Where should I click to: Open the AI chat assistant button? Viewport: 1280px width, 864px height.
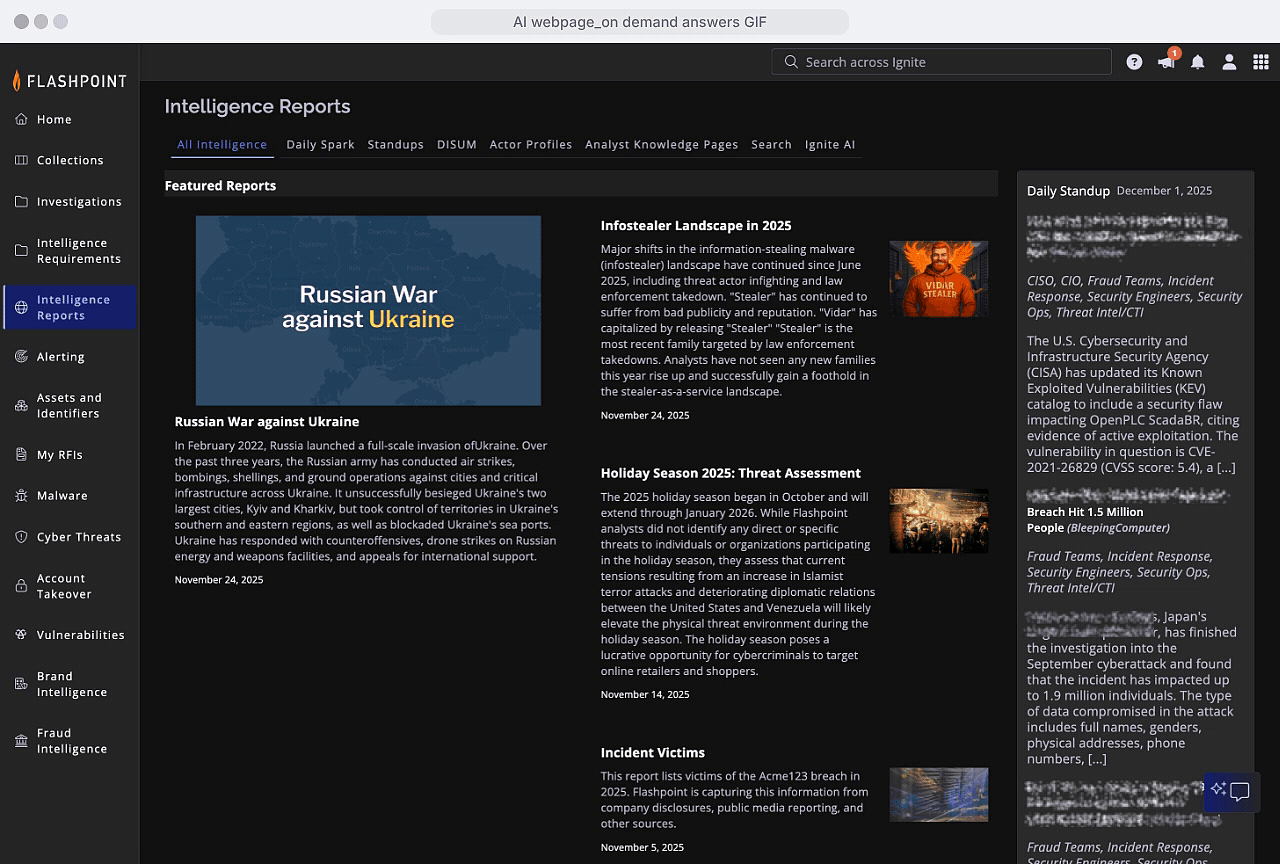coord(1230,791)
